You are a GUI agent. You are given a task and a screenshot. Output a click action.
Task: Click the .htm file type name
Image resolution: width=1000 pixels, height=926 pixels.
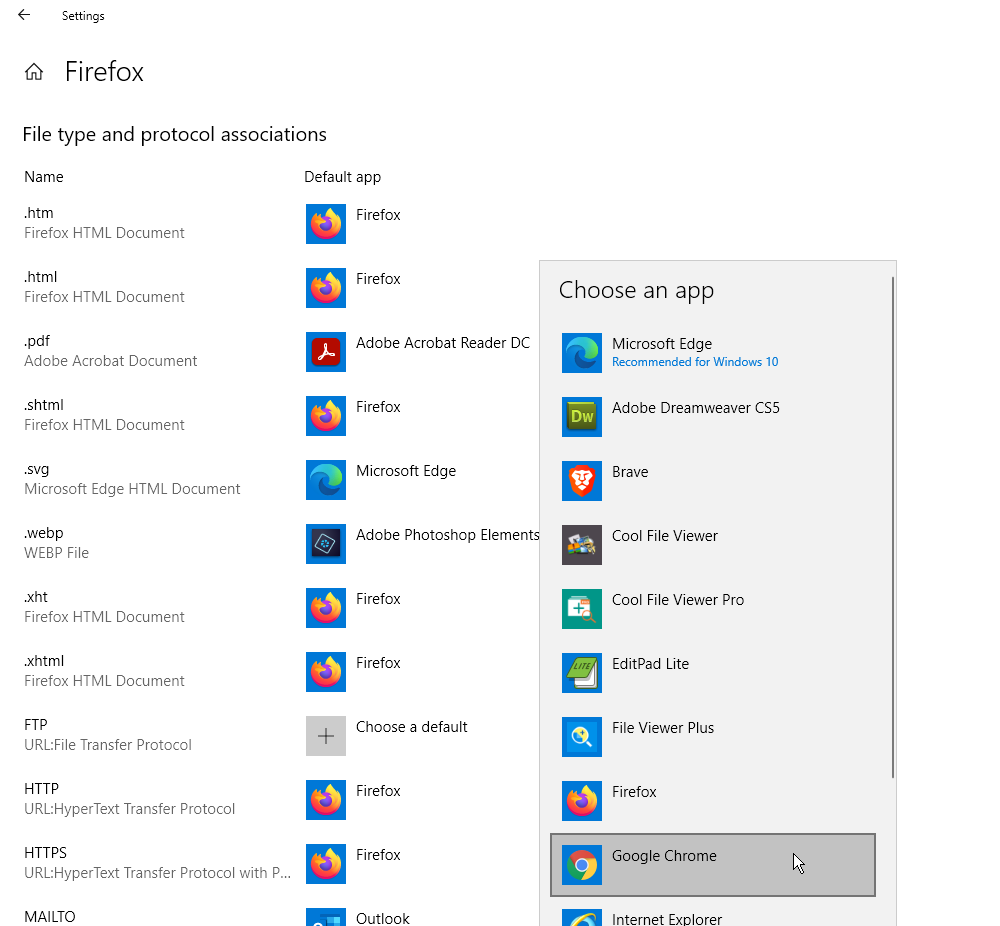point(39,213)
